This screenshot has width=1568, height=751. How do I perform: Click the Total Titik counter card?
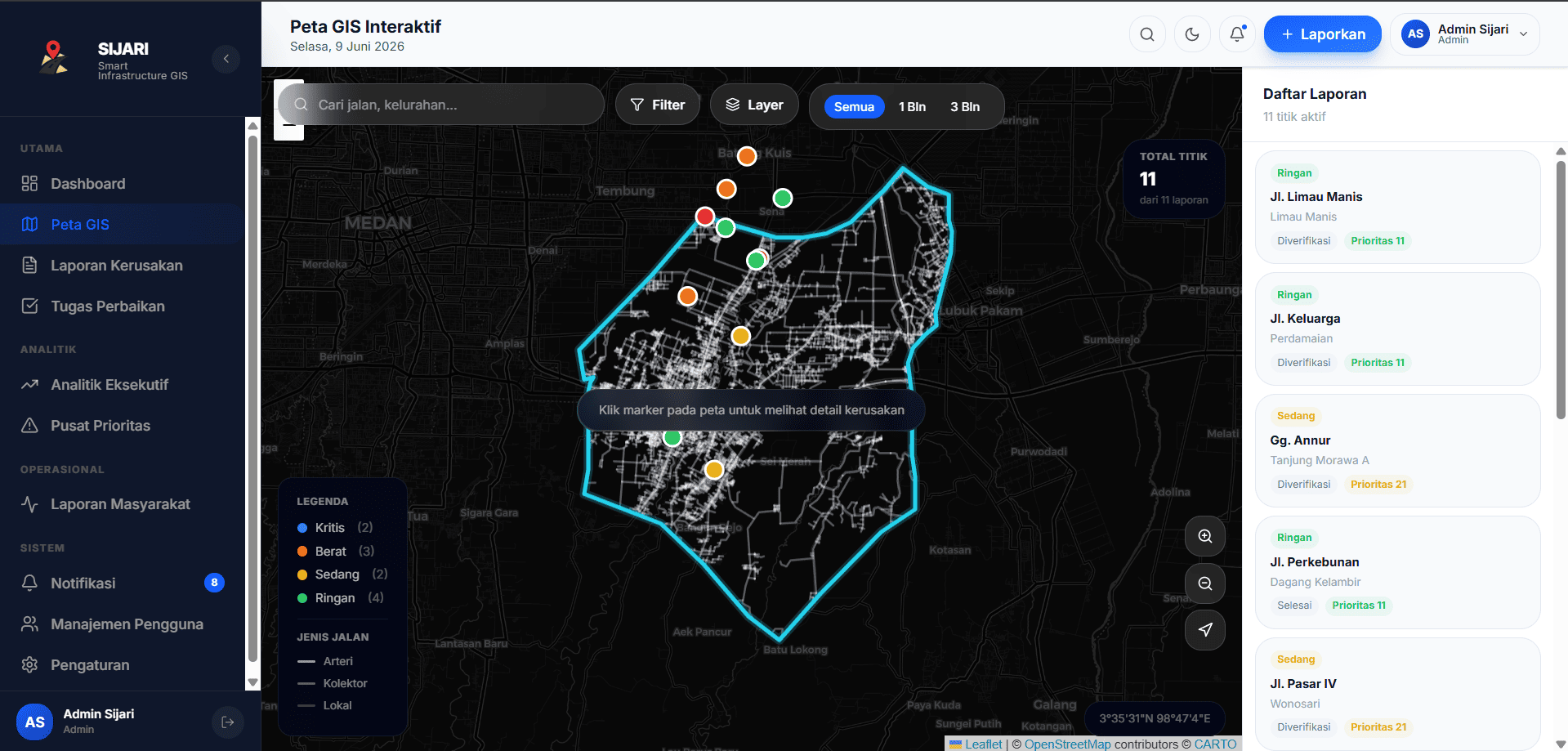tap(1173, 178)
